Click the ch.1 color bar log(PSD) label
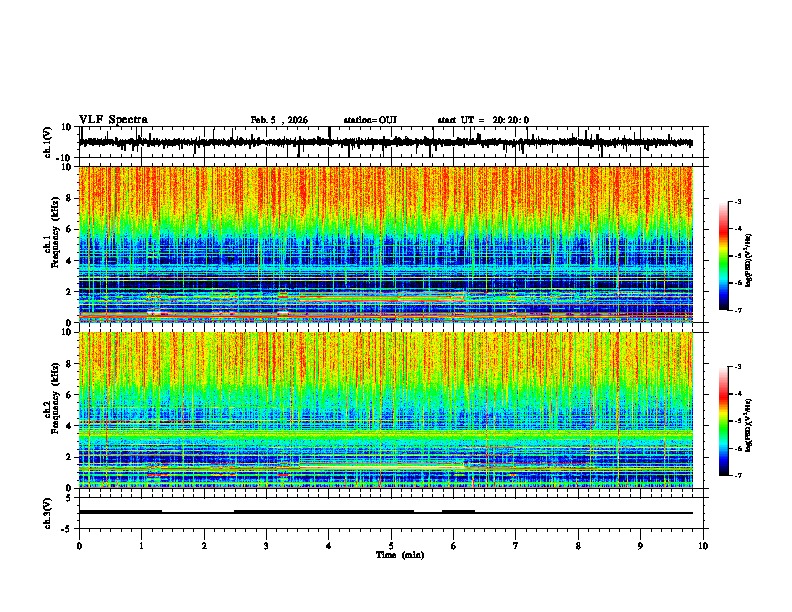This screenshot has width=792, height=612. [x=749, y=260]
